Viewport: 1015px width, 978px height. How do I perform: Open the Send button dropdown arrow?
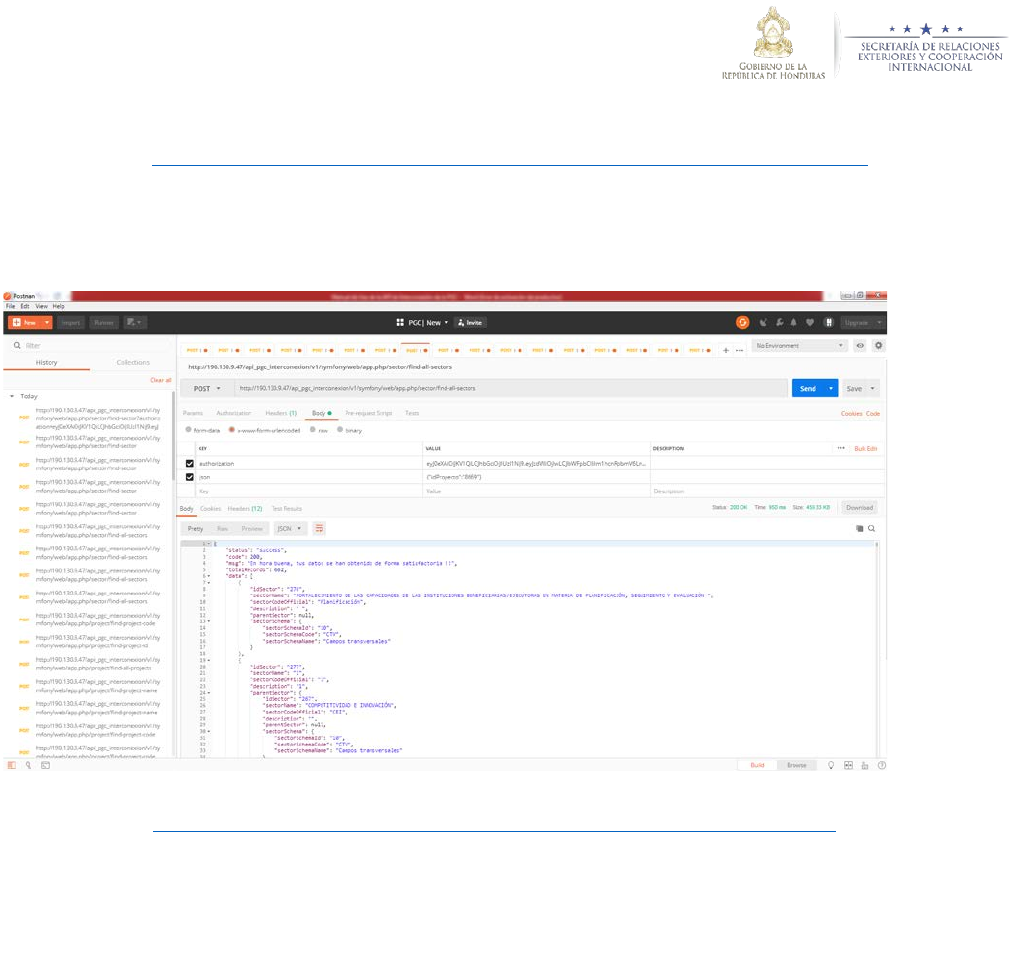[x=831, y=388]
